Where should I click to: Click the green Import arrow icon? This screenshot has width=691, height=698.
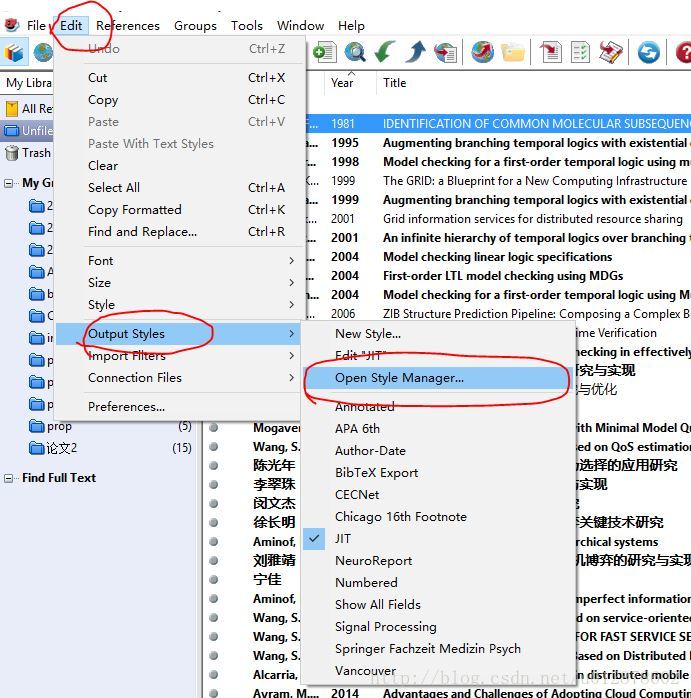pos(385,52)
